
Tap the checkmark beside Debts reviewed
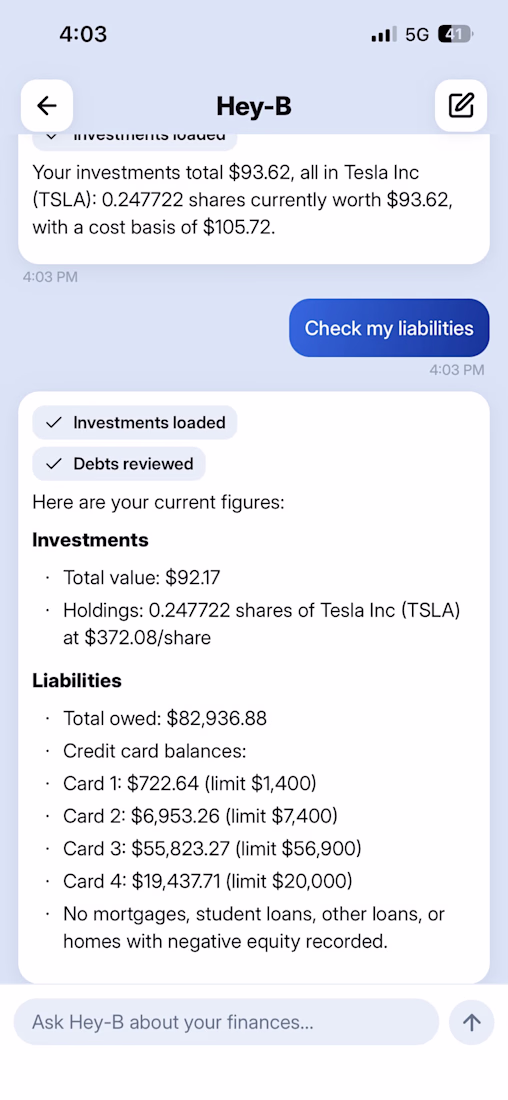pos(53,464)
